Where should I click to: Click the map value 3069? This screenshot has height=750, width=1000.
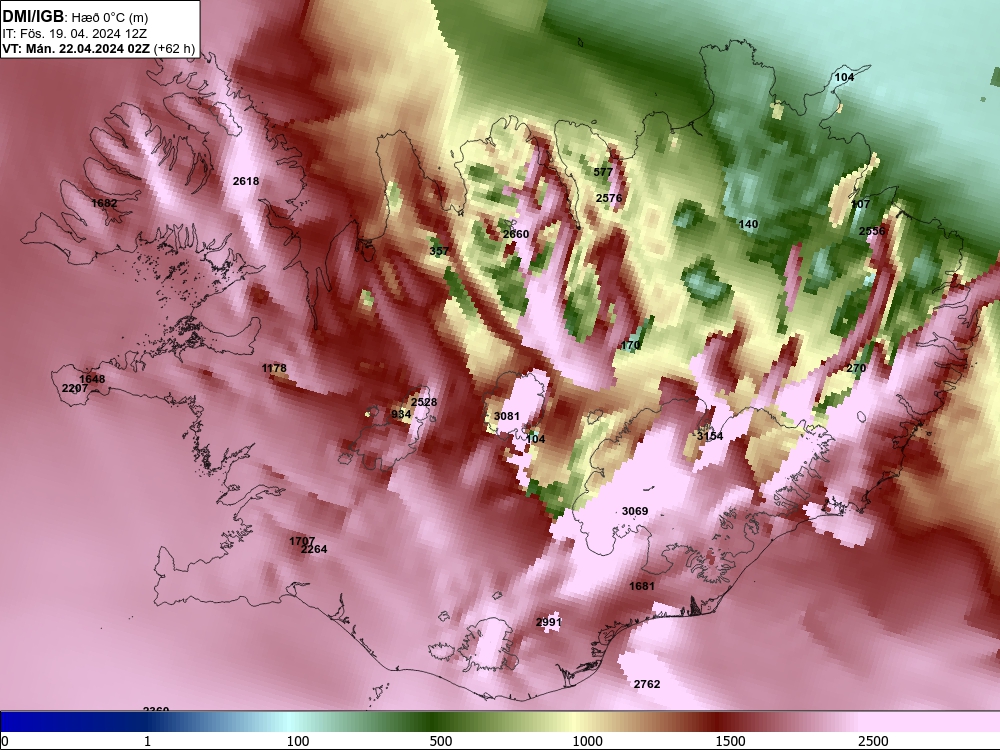[x=635, y=511]
